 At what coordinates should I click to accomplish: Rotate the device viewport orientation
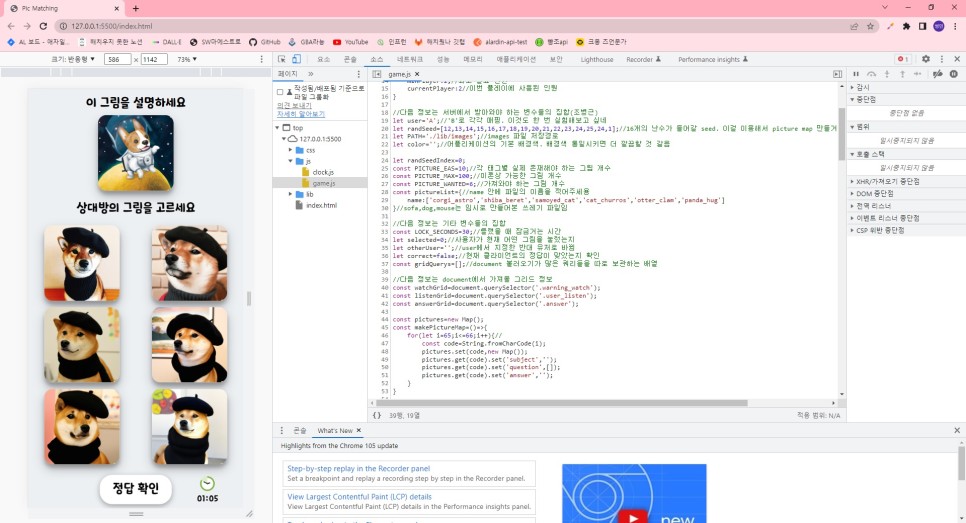[212, 59]
